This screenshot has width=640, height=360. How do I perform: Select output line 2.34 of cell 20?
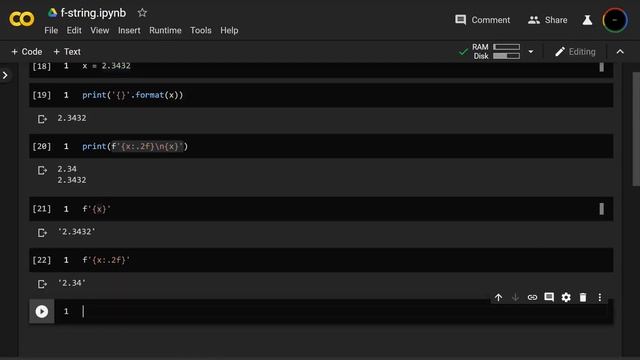[x=67, y=169]
